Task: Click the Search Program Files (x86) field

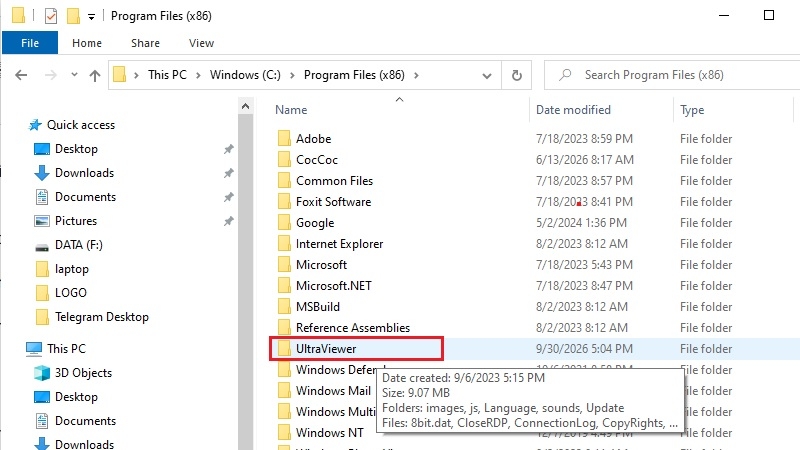Action: [673, 76]
